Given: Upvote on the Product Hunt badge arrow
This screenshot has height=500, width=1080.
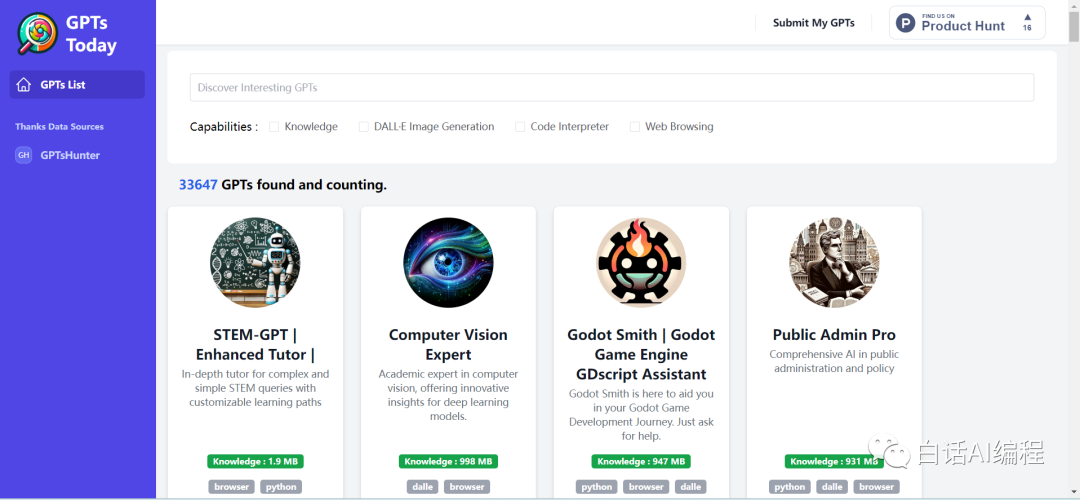Looking at the screenshot, I should (1027, 17).
